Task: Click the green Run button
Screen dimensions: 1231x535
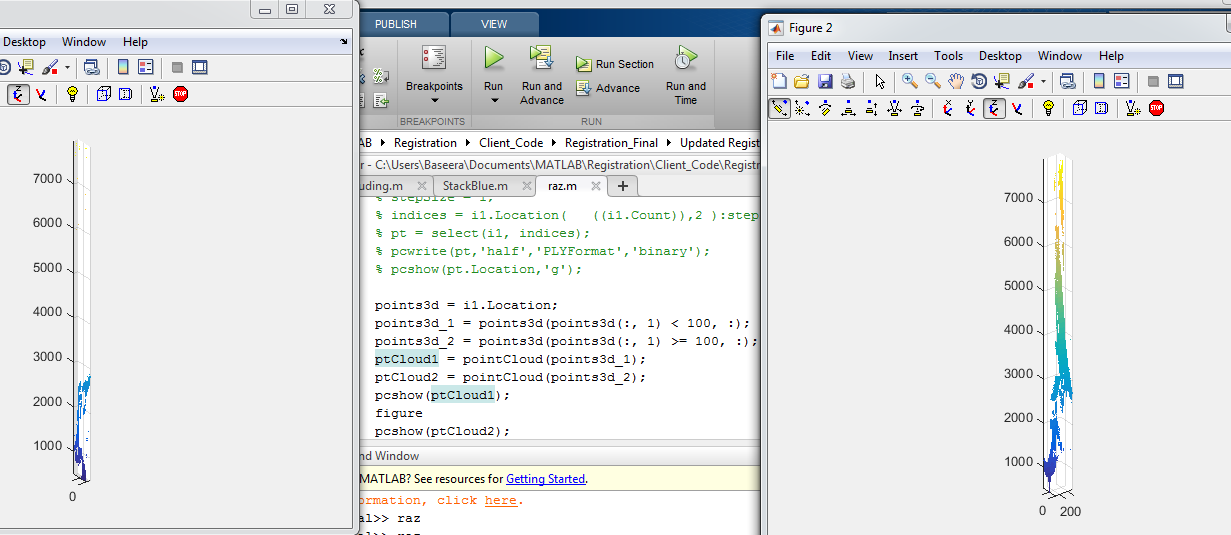Action: (x=493, y=58)
